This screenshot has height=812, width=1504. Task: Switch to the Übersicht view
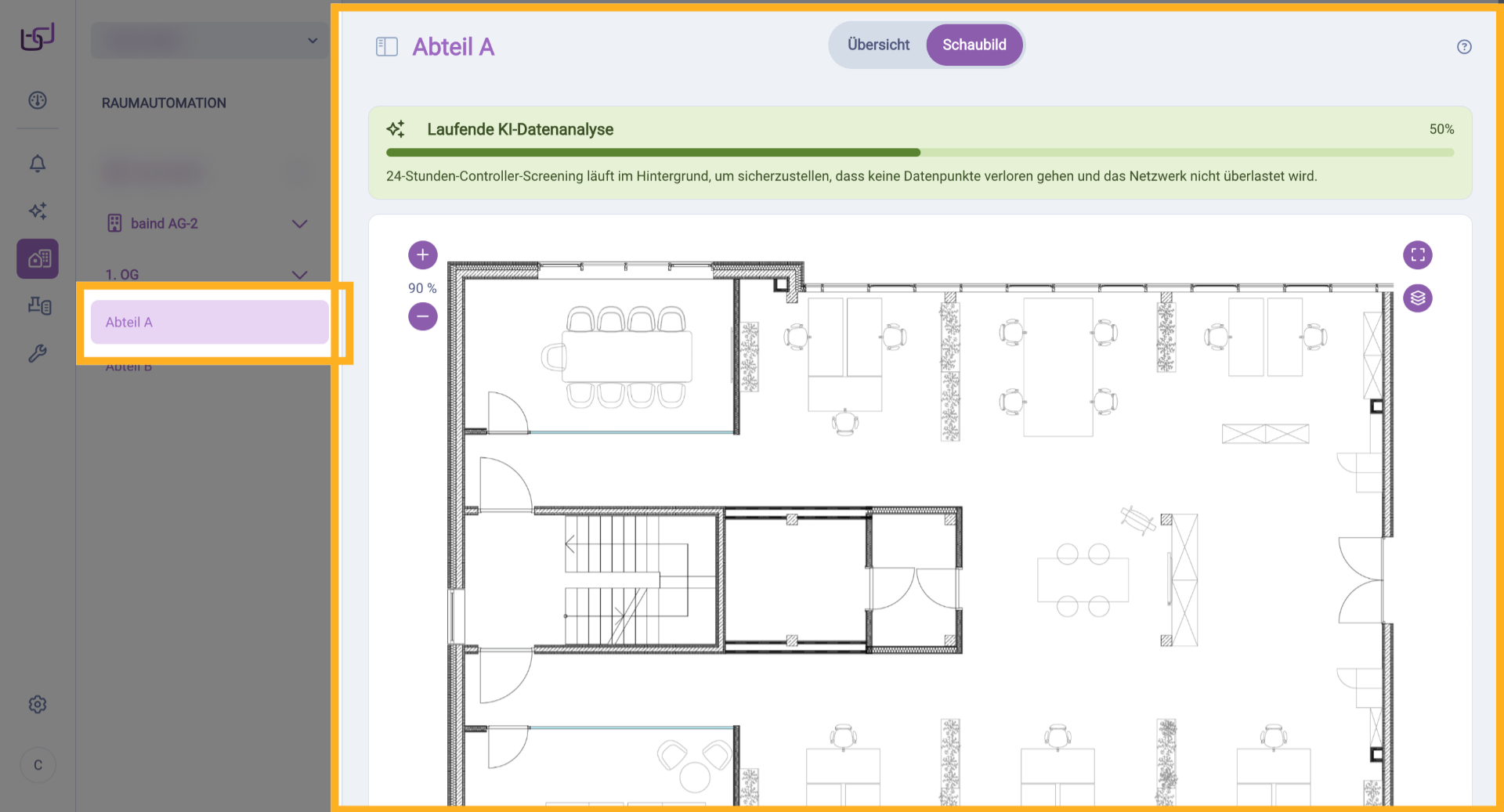878,45
